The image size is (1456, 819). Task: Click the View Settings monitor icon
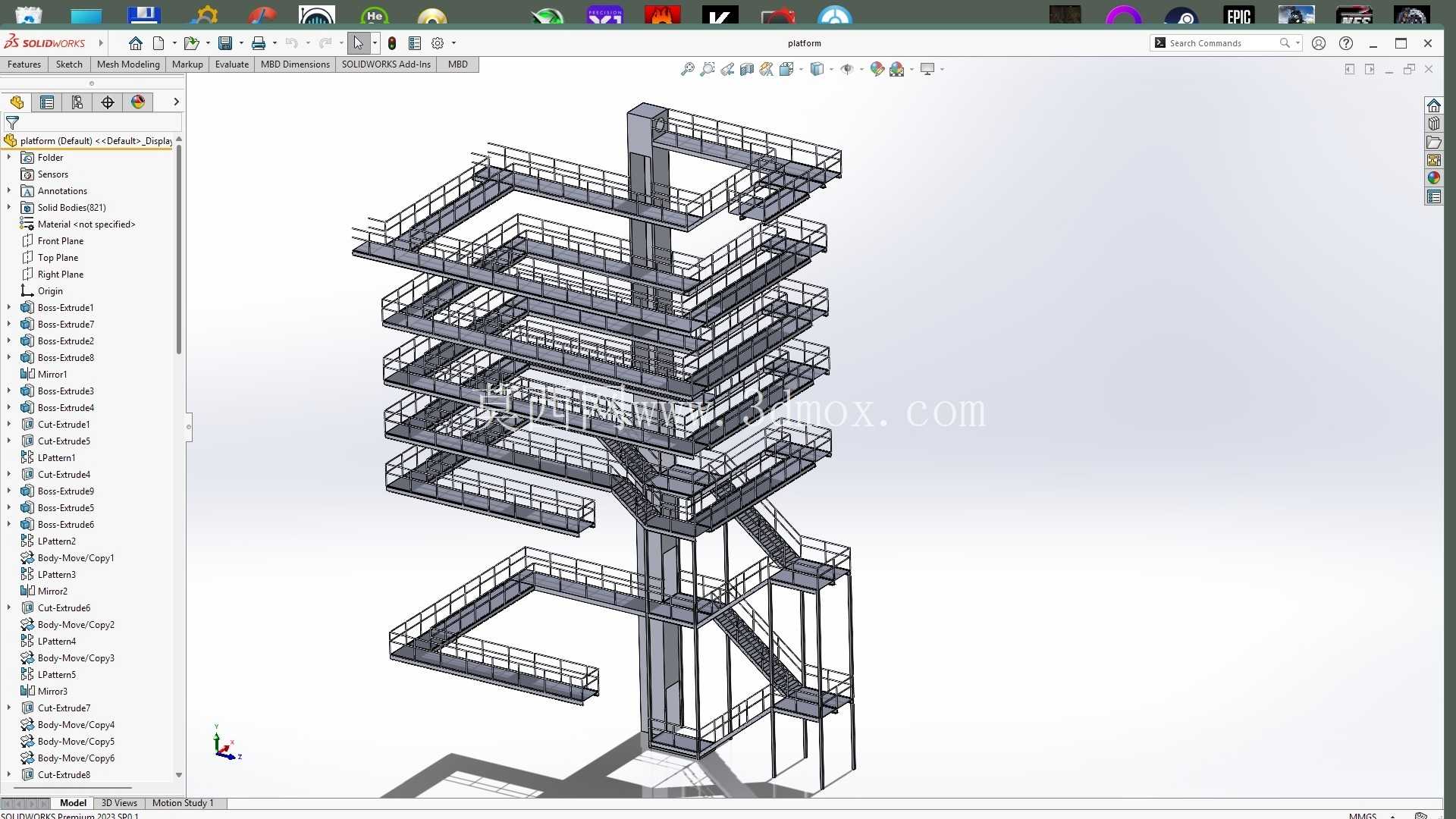point(927,69)
